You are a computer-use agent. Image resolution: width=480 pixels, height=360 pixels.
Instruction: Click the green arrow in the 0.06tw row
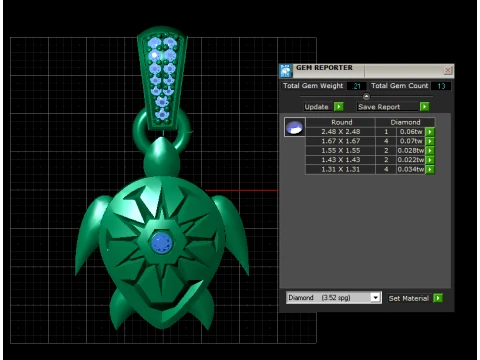coord(430,132)
